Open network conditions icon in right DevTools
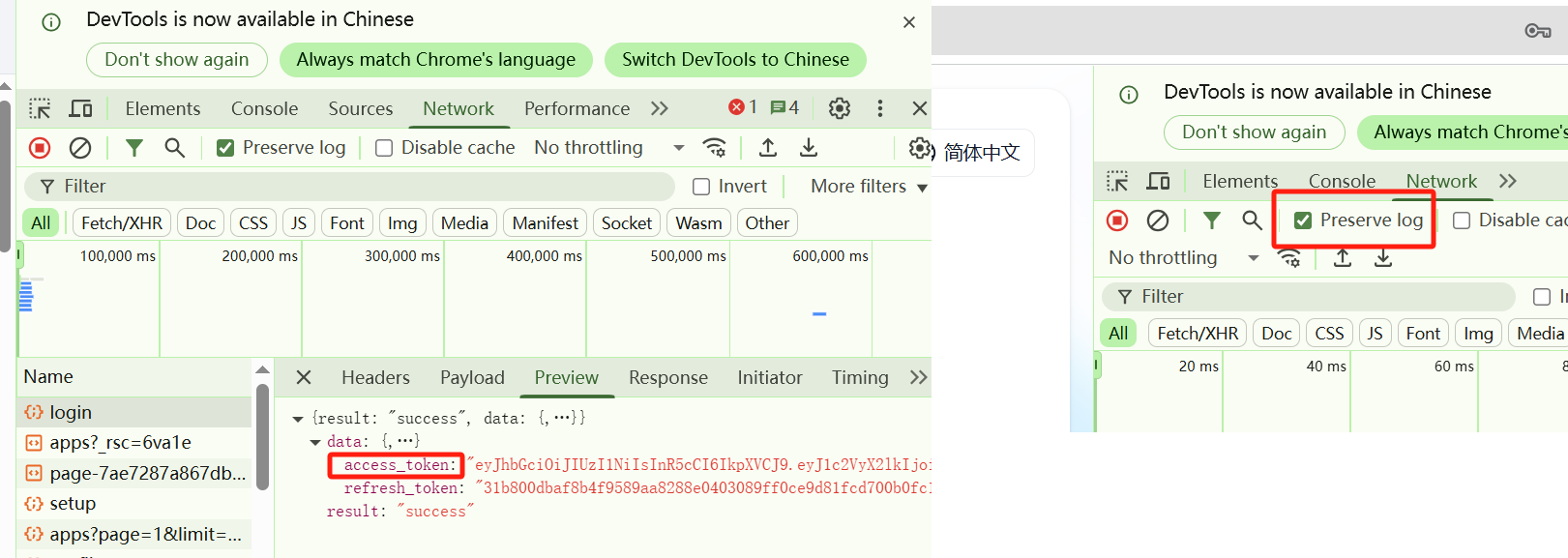 tap(1289, 258)
